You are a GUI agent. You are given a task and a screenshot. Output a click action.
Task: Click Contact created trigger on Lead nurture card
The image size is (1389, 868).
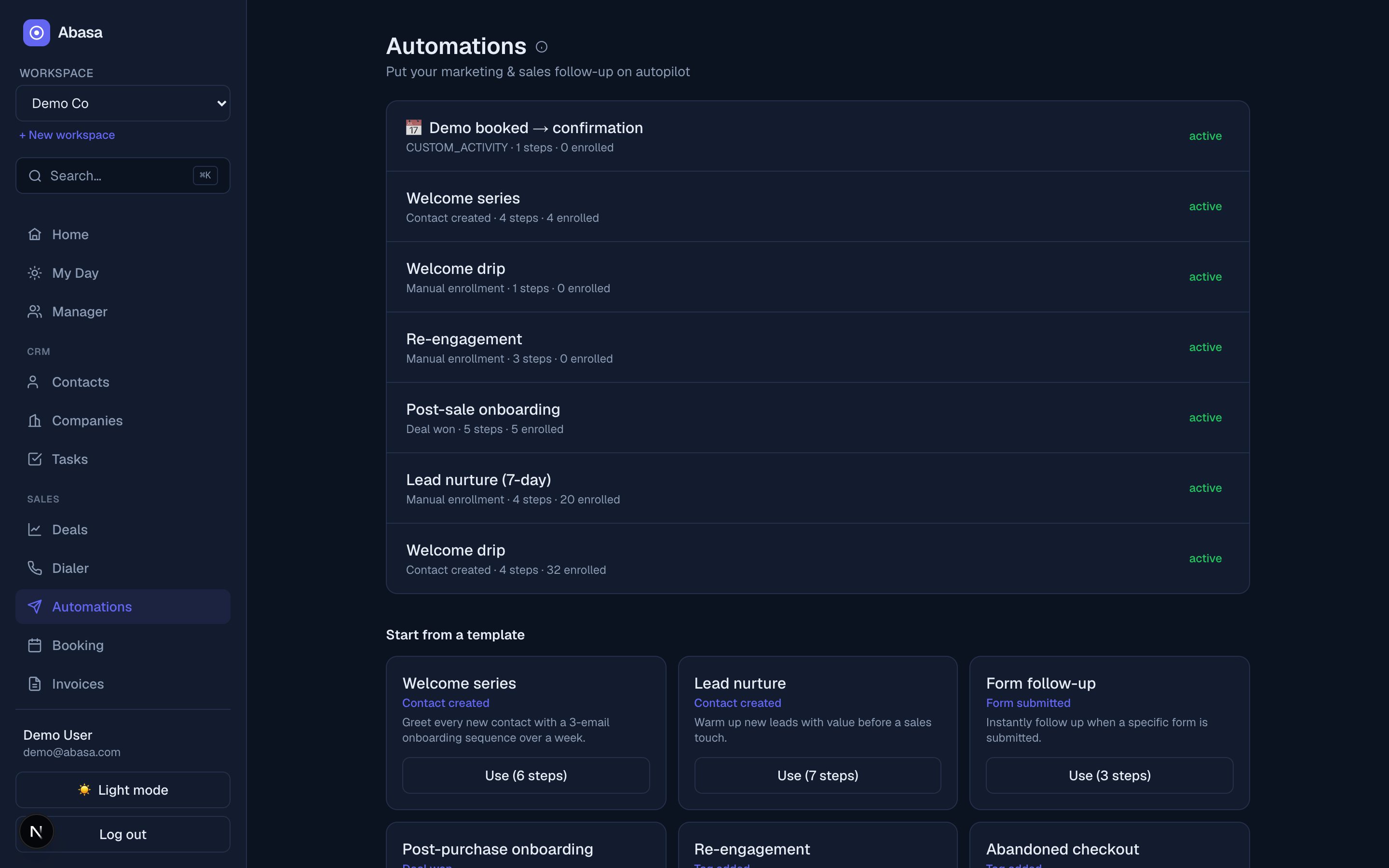coord(737,703)
